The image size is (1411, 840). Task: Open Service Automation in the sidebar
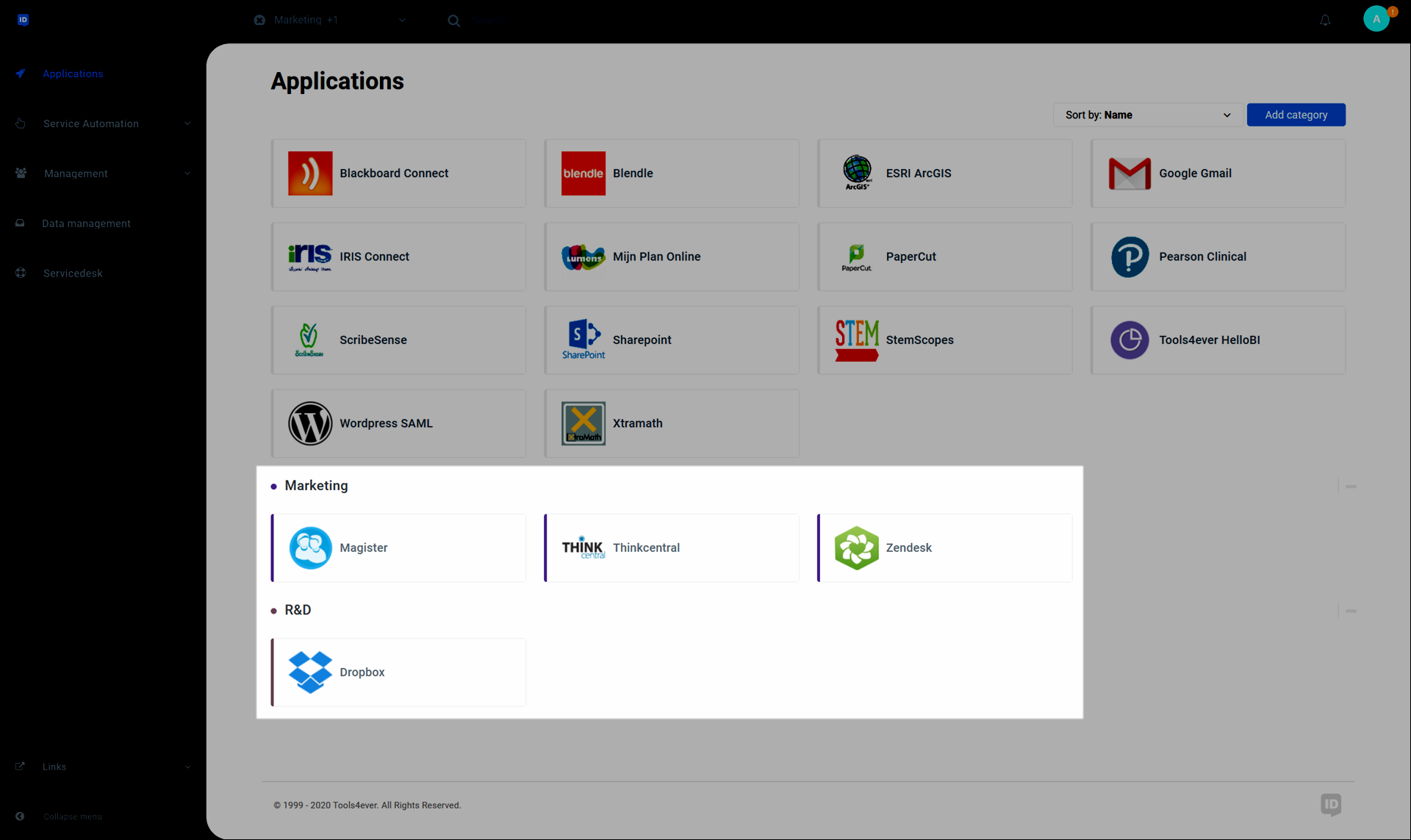(x=91, y=124)
